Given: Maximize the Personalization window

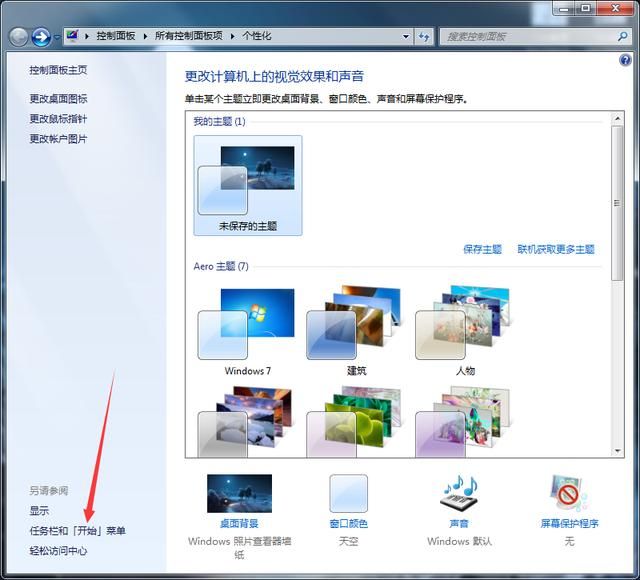Looking at the screenshot, I should 586,8.
